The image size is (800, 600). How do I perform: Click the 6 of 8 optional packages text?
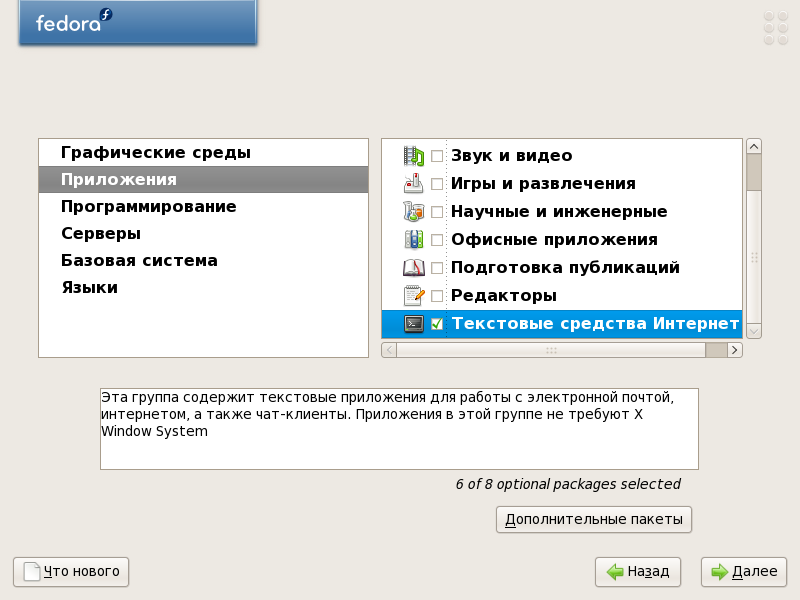tap(568, 484)
